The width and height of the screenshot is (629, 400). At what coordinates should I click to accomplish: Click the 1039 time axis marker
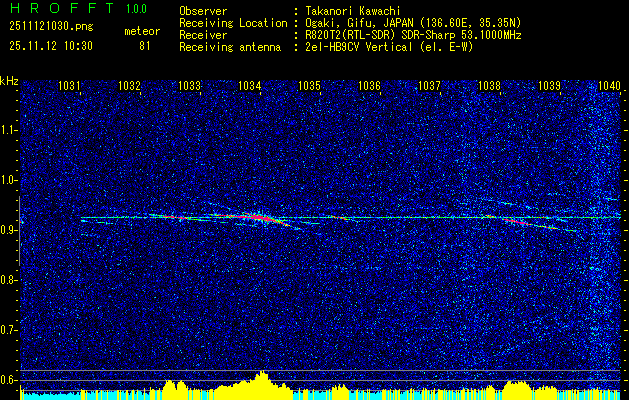click(x=549, y=85)
